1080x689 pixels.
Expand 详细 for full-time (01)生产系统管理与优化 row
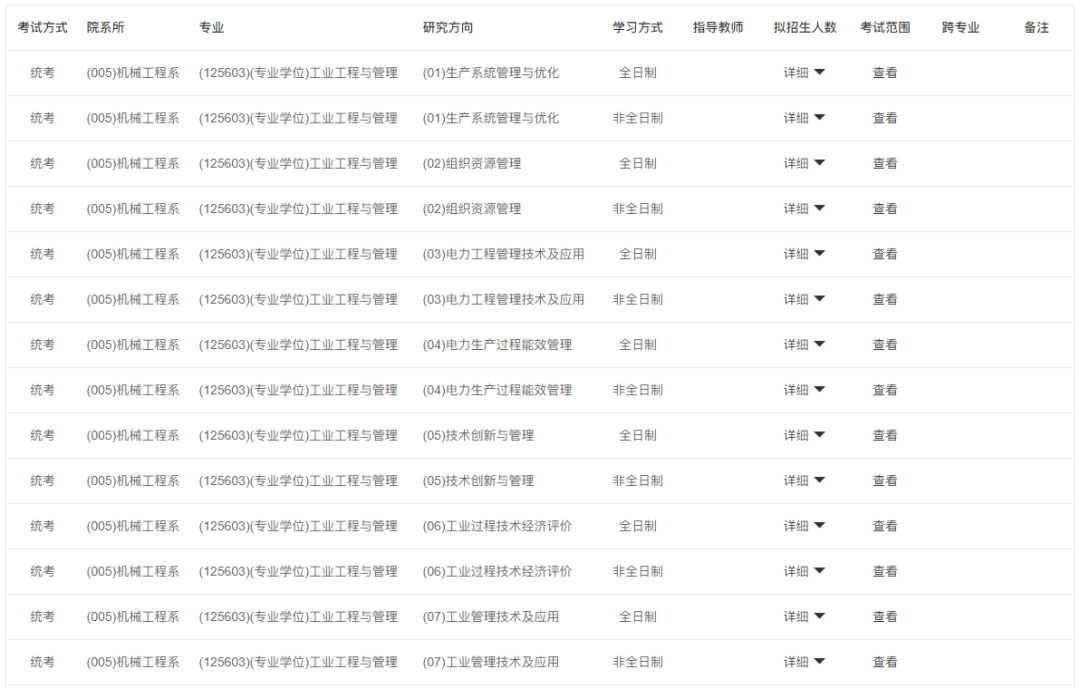tap(804, 73)
